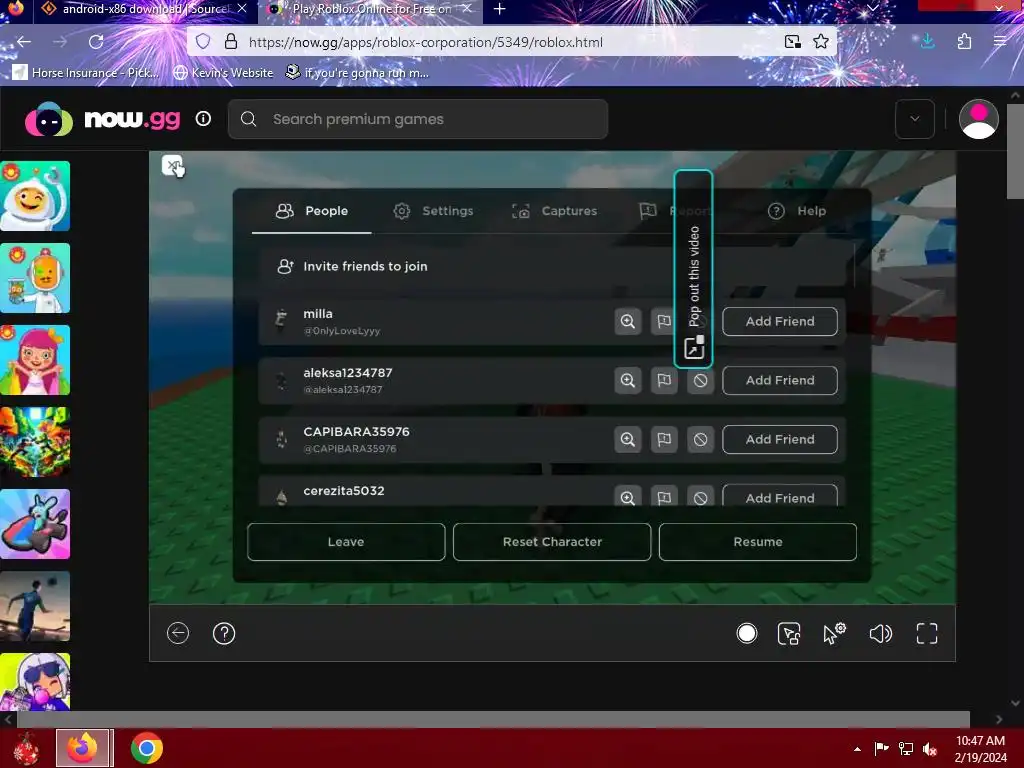Open the bunny kart racing thumbnail
The image size is (1024, 768).
pyautogui.click(x=35, y=524)
